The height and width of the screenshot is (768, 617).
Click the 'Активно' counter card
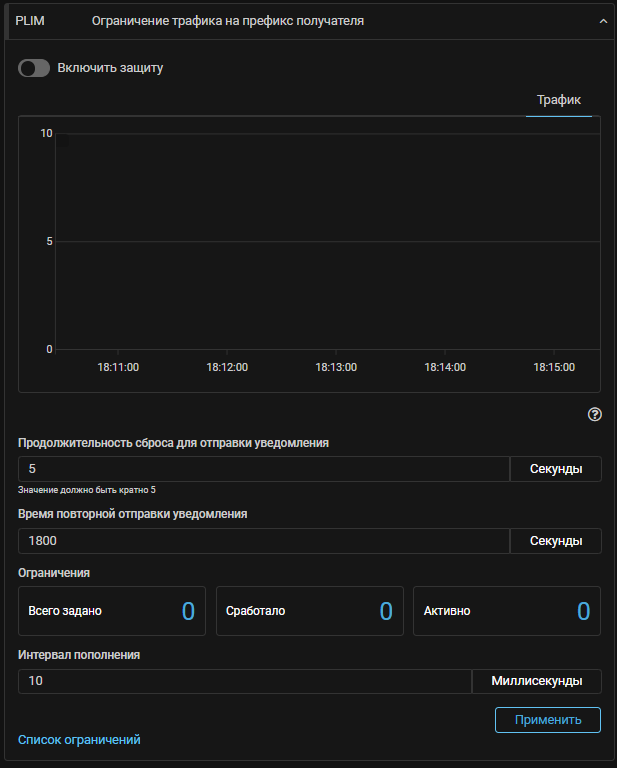pyautogui.click(x=506, y=611)
